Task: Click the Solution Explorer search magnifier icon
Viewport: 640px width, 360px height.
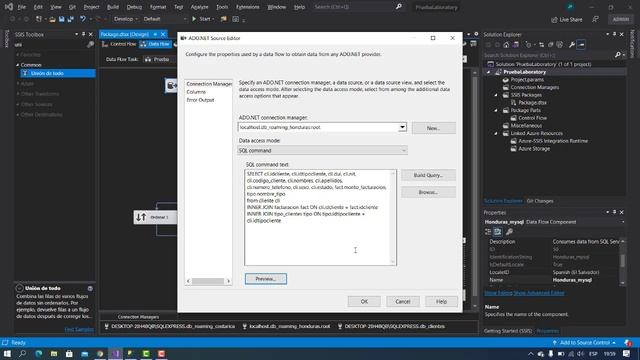Action: click(x=618, y=55)
